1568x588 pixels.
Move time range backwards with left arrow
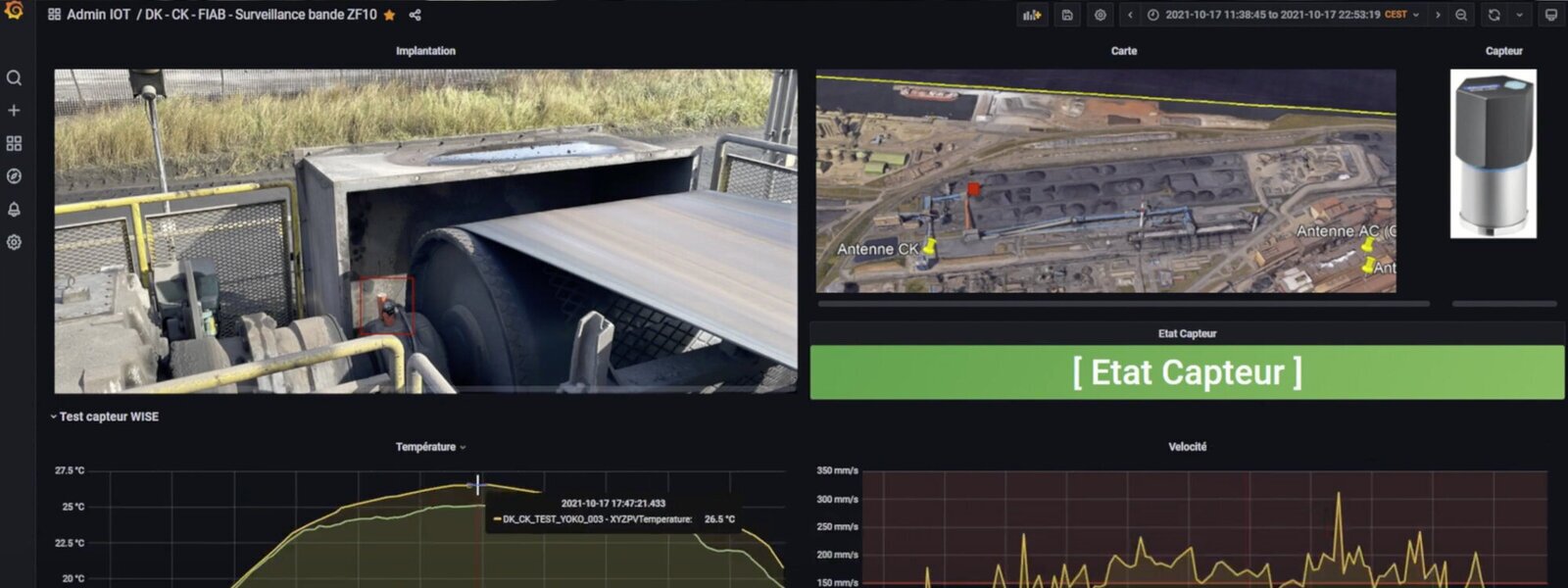1130,15
